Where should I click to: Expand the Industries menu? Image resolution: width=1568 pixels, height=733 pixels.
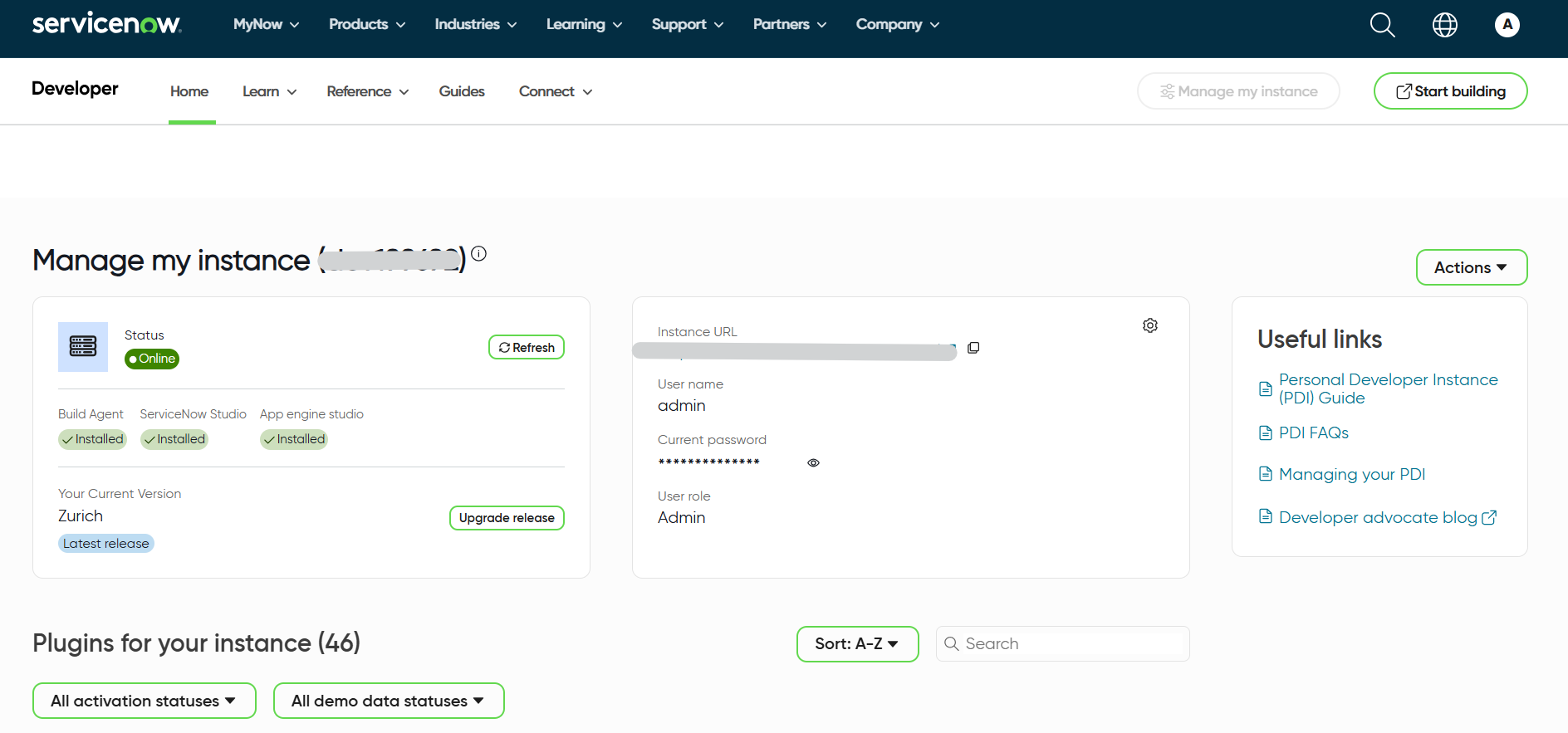pyautogui.click(x=476, y=24)
